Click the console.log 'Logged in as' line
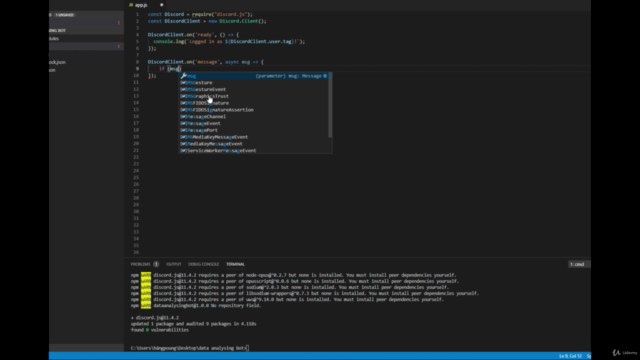The image size is (640, 360). (x=229, y=42)
